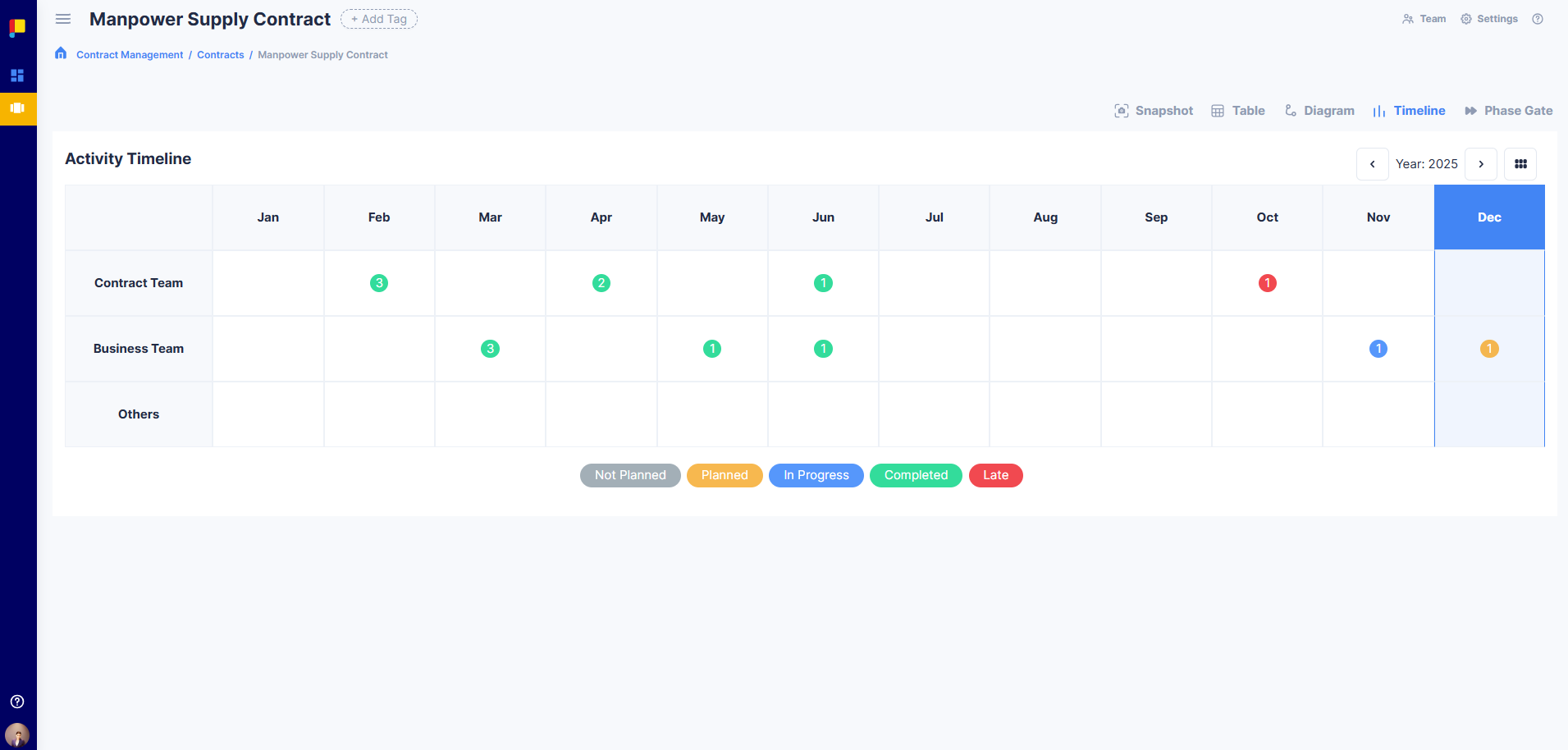Switch to the Table view
The width and height of the screenshot is (1568, 750).
point(1239,110)
